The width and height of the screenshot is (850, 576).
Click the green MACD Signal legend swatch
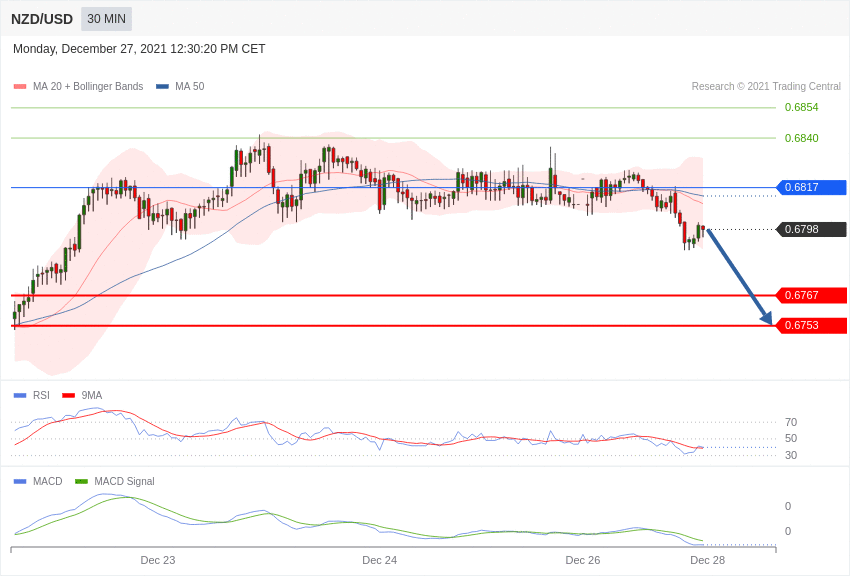point(81,481)
